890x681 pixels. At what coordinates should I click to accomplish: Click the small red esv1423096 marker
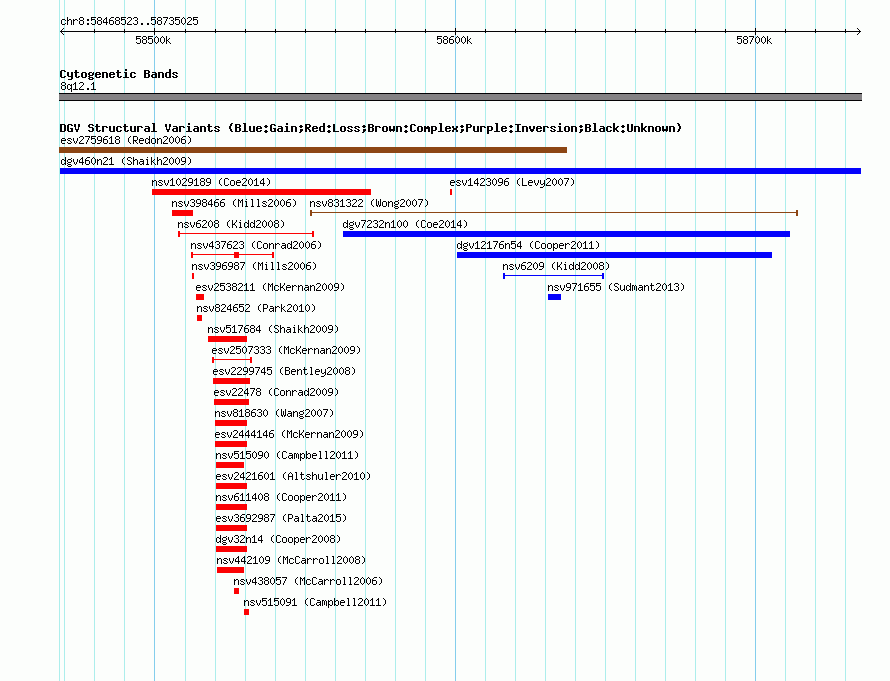click(451, 192)
